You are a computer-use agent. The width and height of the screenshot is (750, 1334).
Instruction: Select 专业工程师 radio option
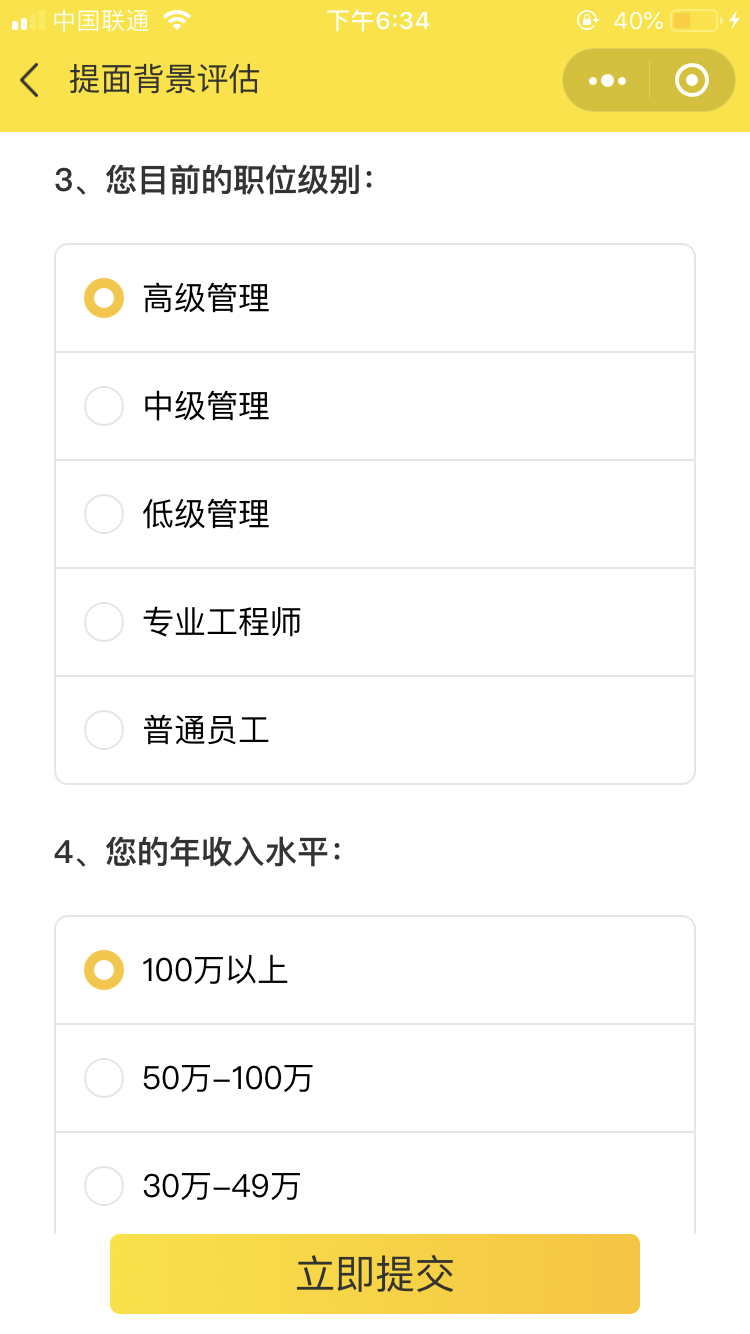click(x=104, y=622)
